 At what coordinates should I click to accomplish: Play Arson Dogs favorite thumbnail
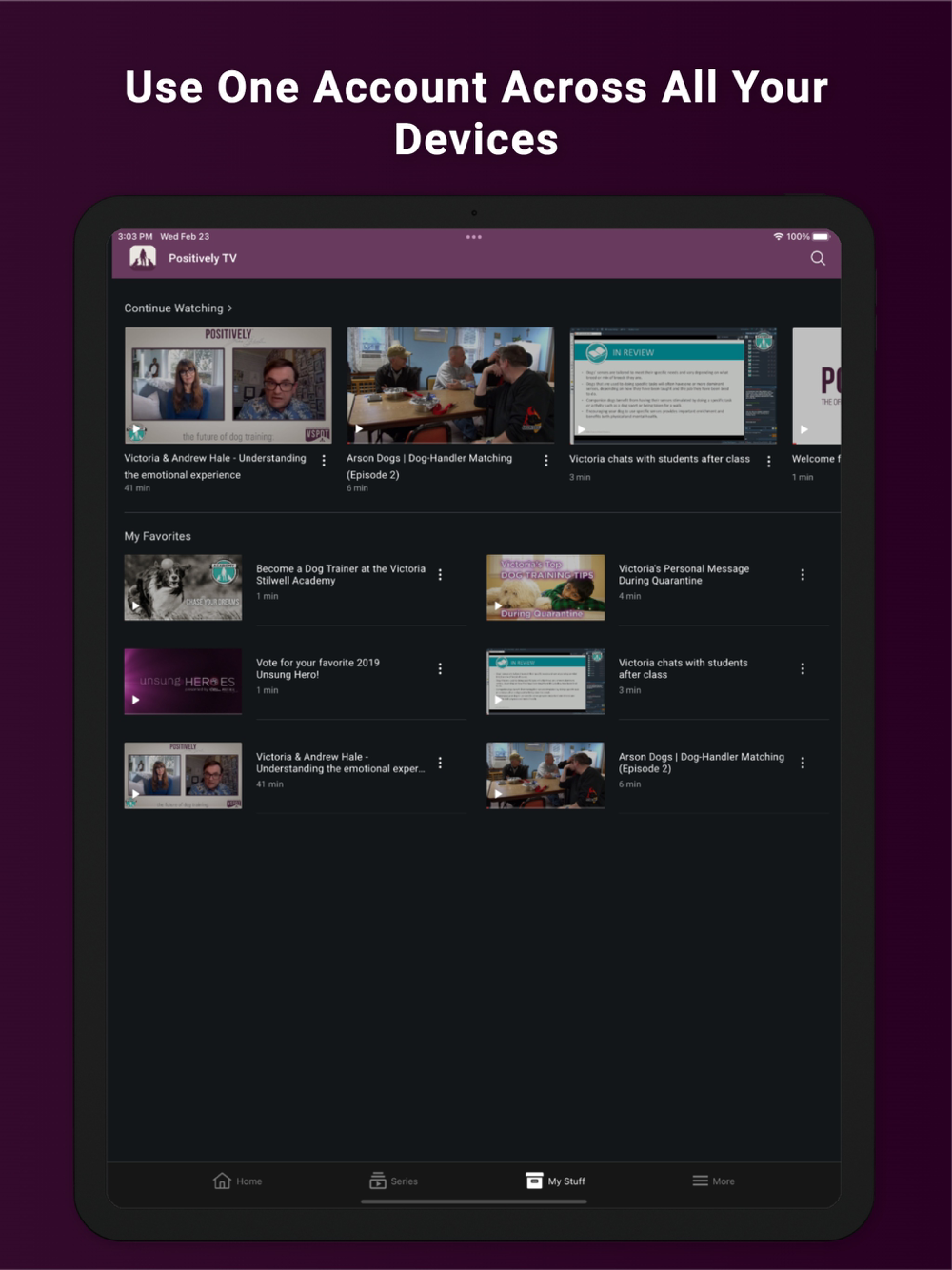545,776
